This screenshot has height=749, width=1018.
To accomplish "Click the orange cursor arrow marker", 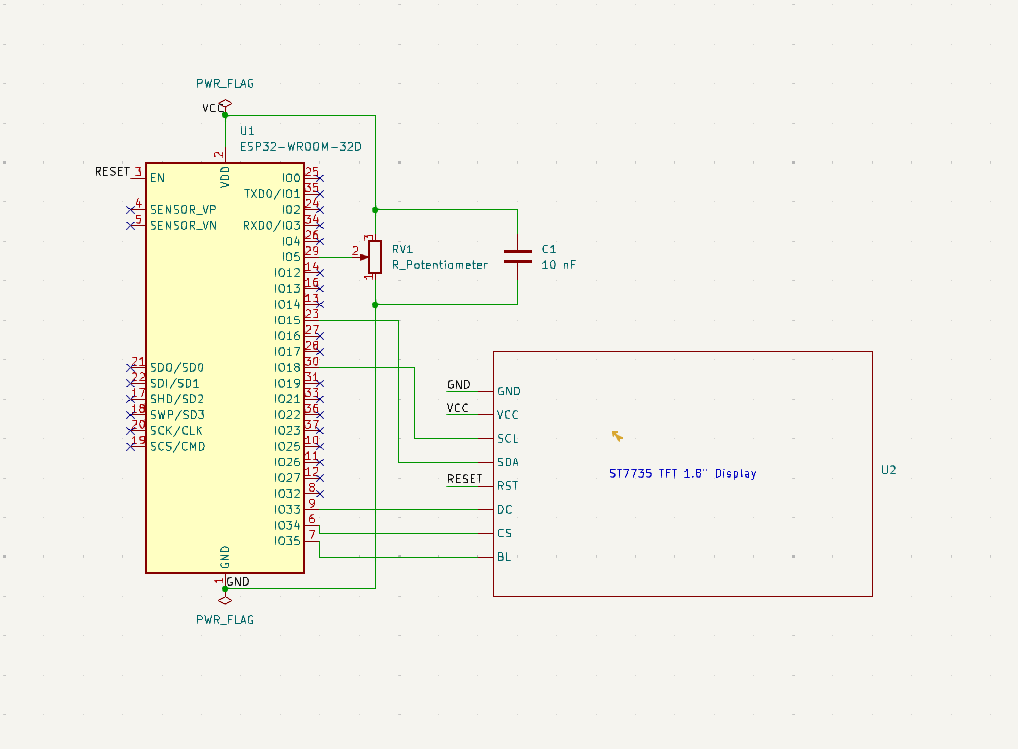I will pyautogui.click(x=616, y=436).
